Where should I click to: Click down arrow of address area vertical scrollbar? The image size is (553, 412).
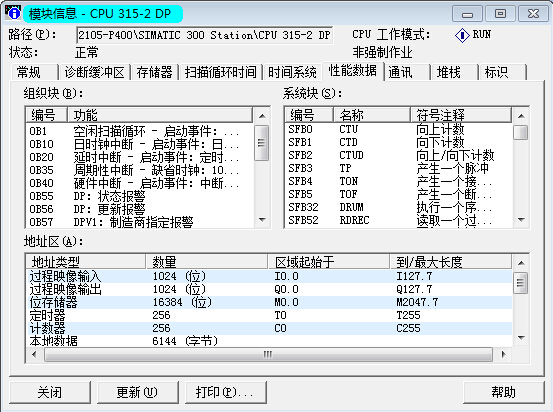(521, 338)
